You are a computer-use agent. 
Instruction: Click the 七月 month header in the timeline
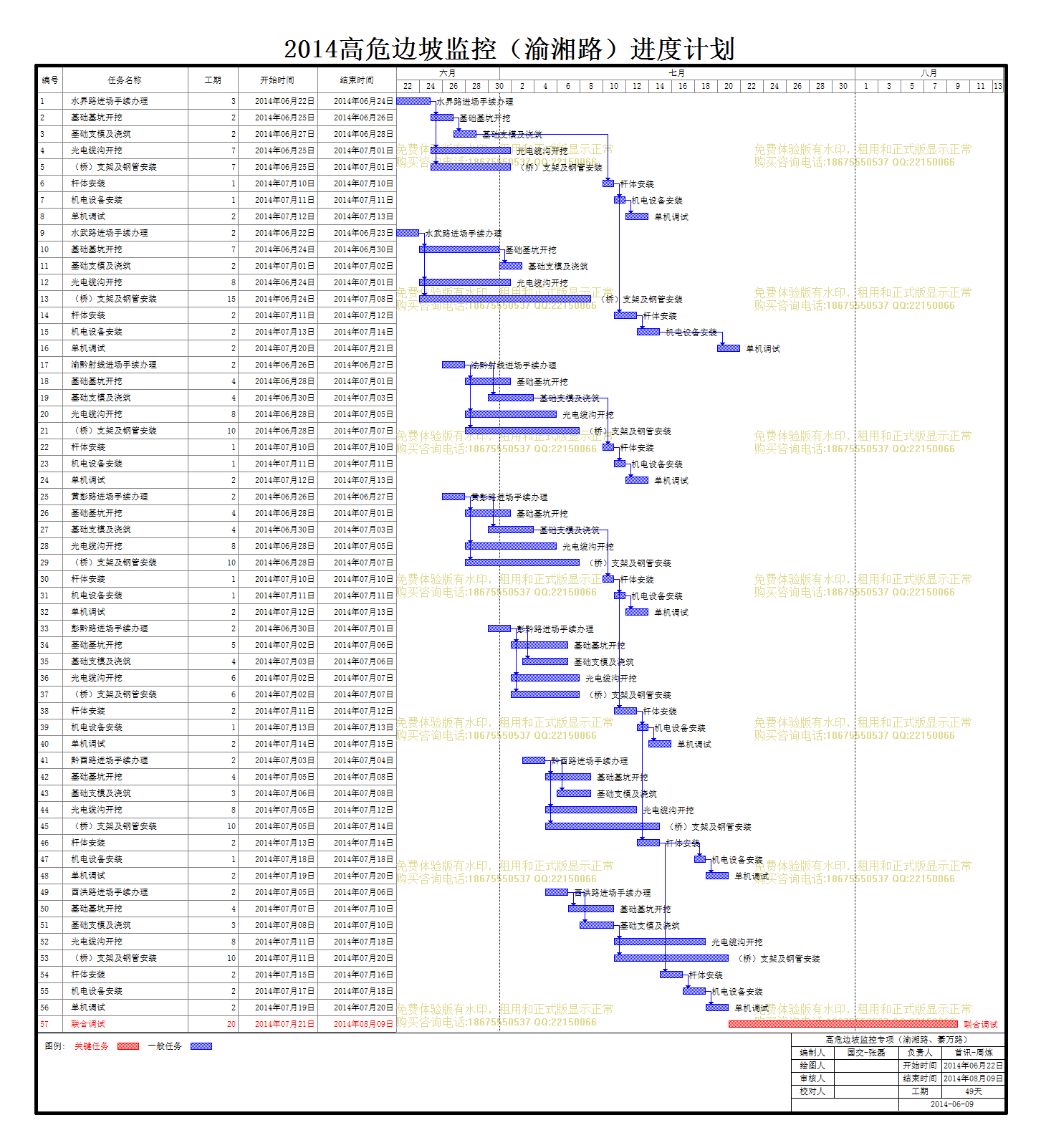[x=677, y=73]
